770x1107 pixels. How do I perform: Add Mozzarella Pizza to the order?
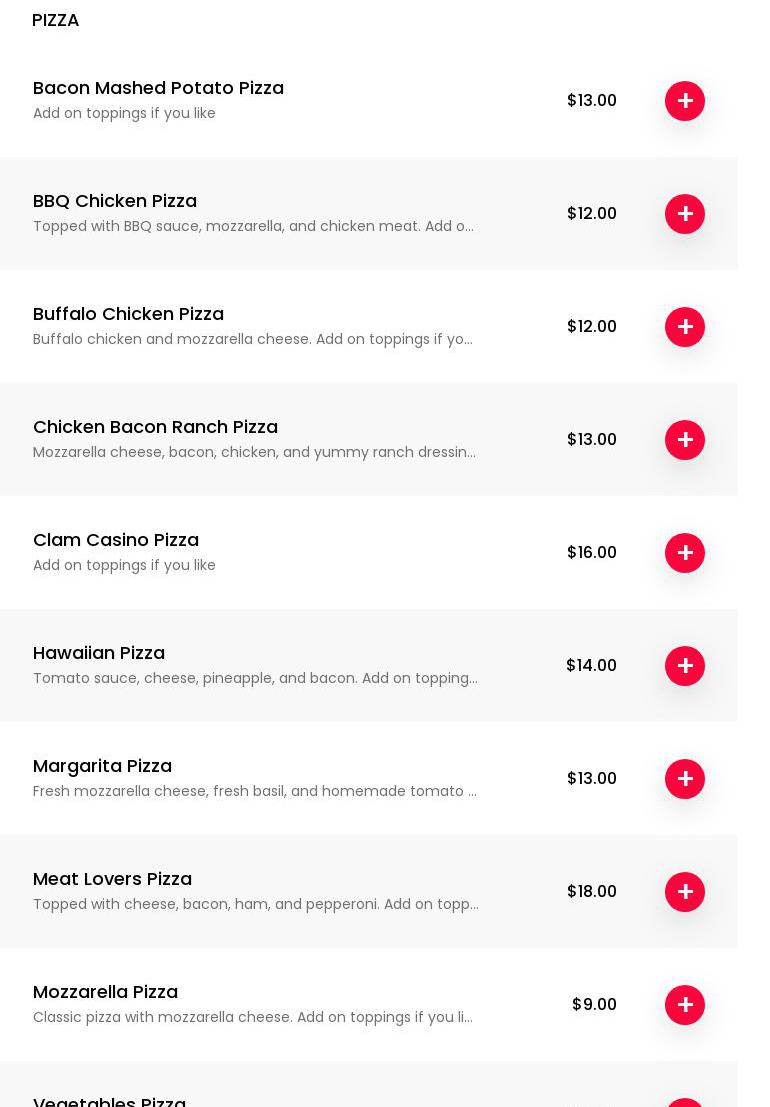(685, 1005)
